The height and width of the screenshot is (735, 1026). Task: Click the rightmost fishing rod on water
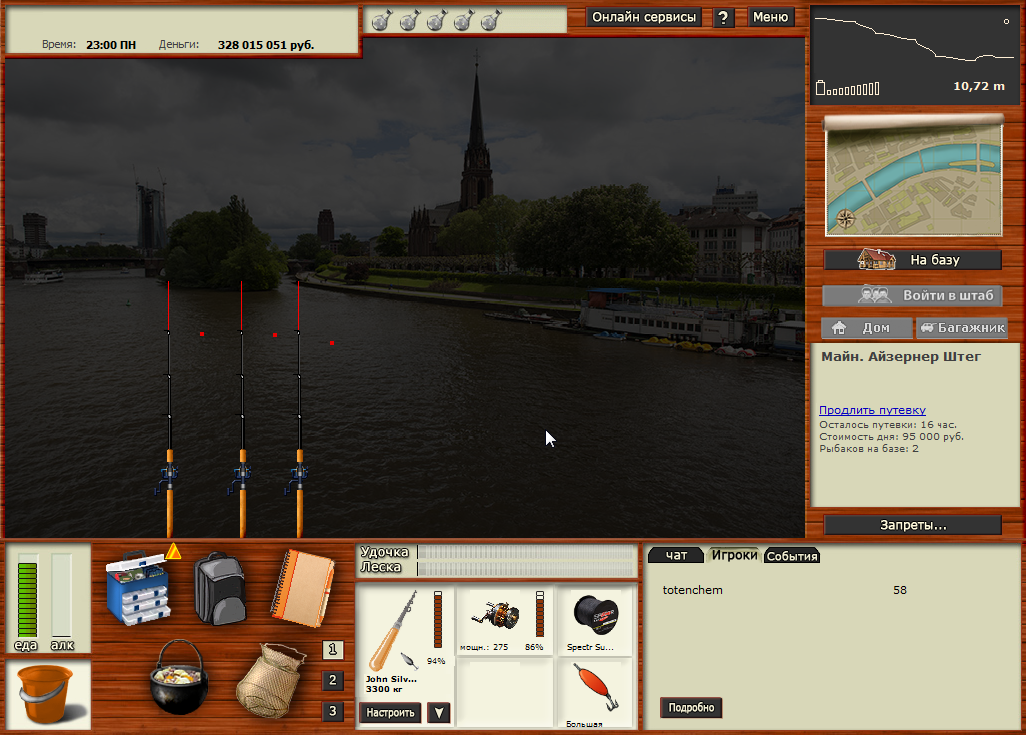pyautogui.click(x=299, y=409)
